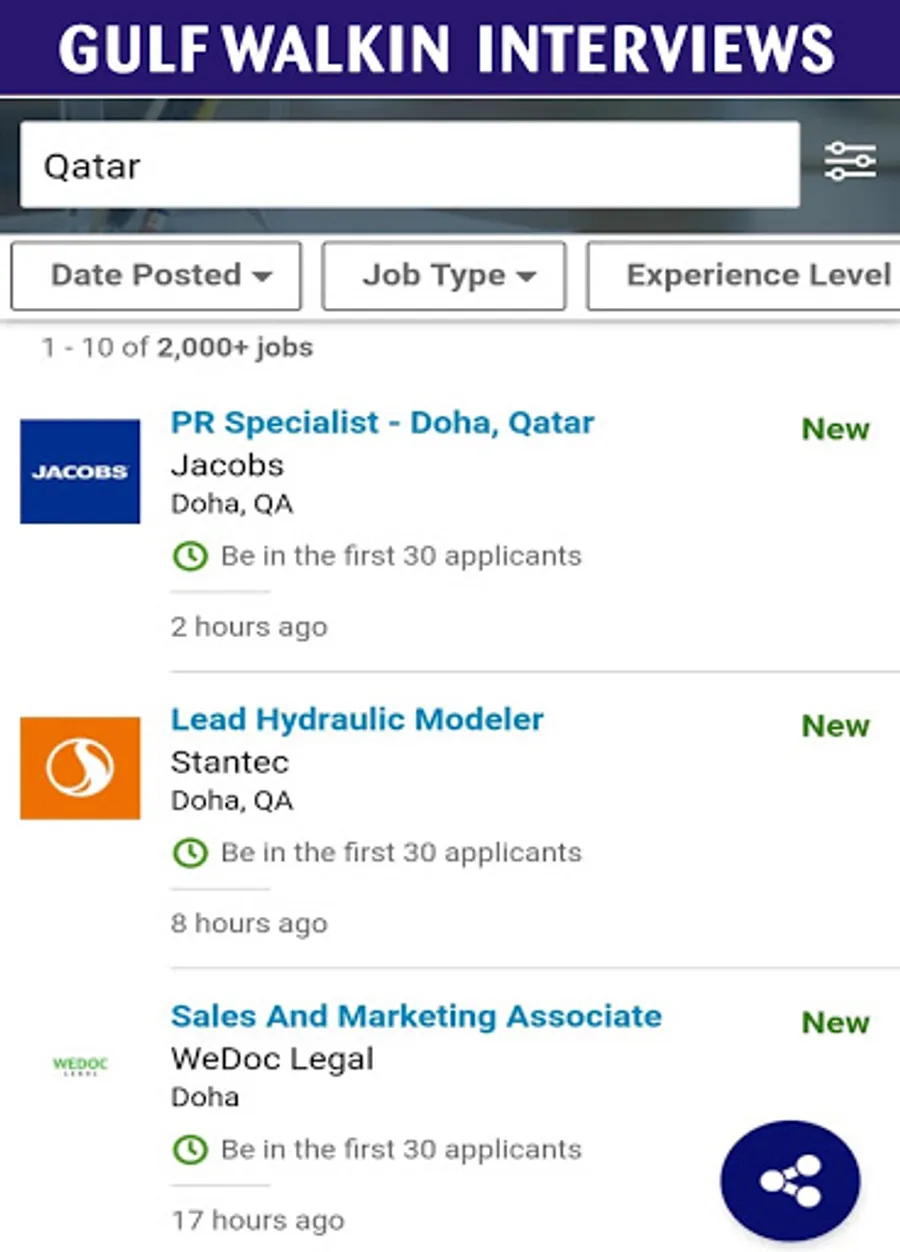Screen dimensions: 900x1252
Task: Tap the blue share floating button
Action: (790, 1181)
